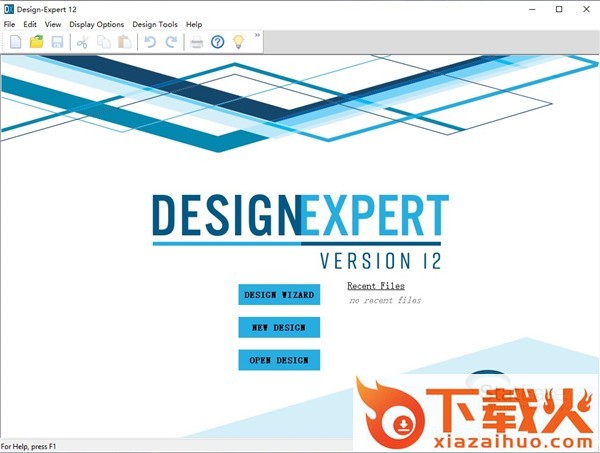
Task: Maximize the Design-Expert 12 window
Action: coord(559,9)
